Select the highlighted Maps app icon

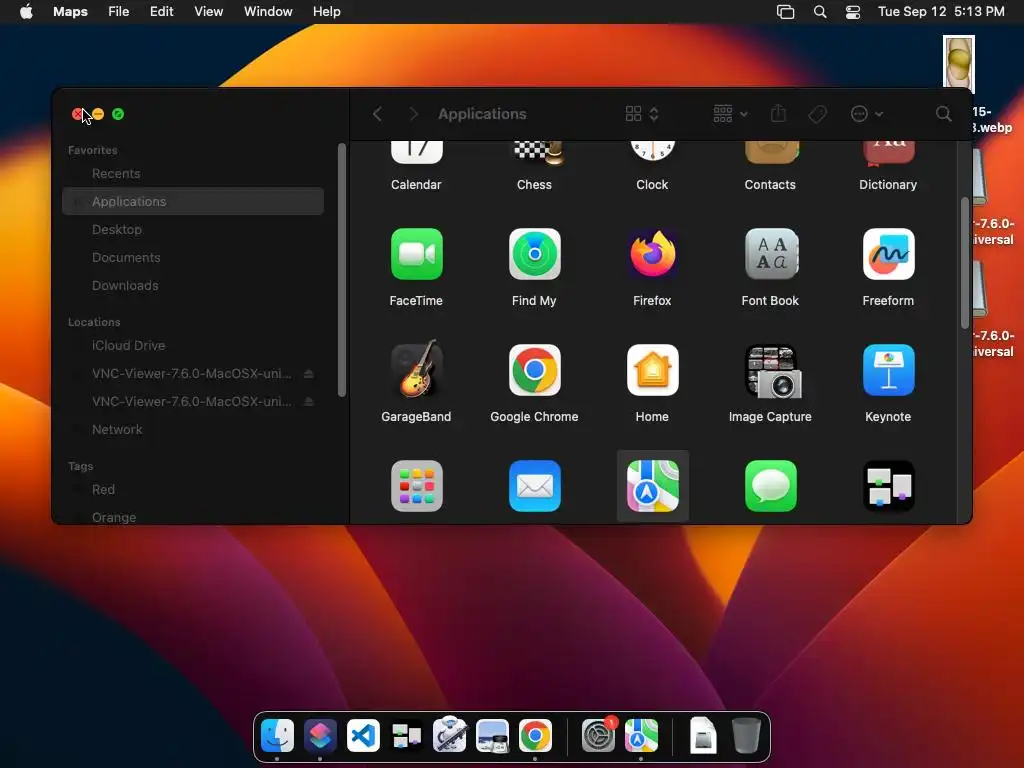click(652, 486)
